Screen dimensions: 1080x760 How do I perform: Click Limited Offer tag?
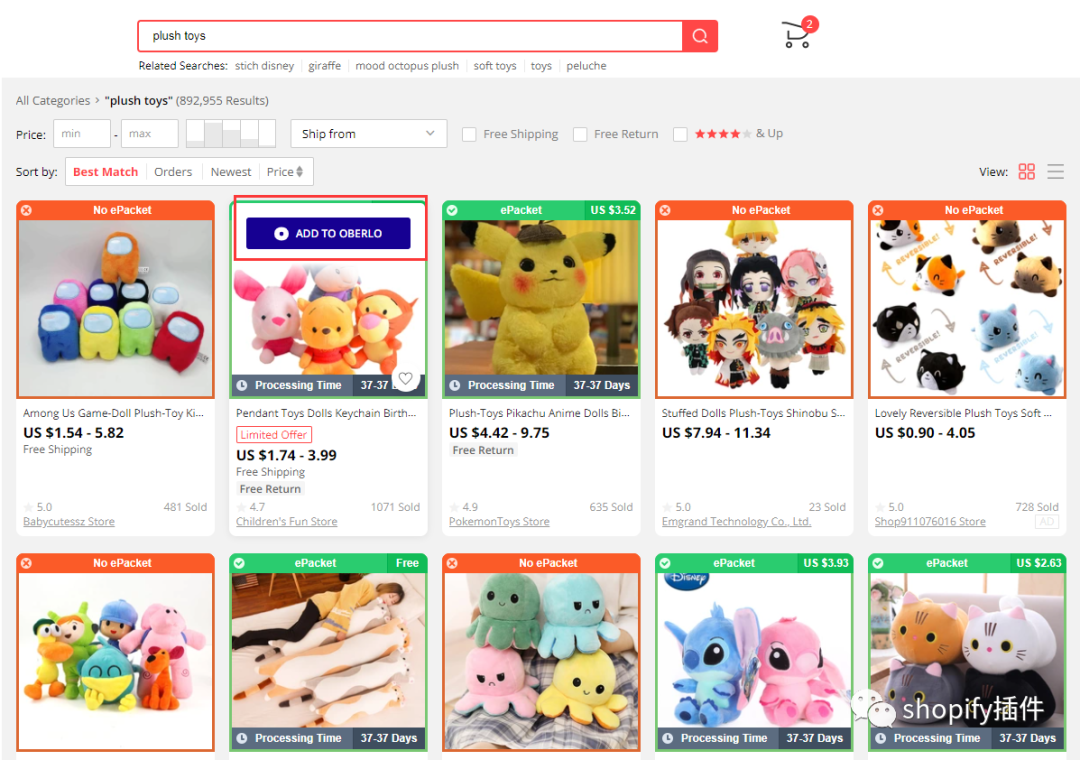click(273, 435)
